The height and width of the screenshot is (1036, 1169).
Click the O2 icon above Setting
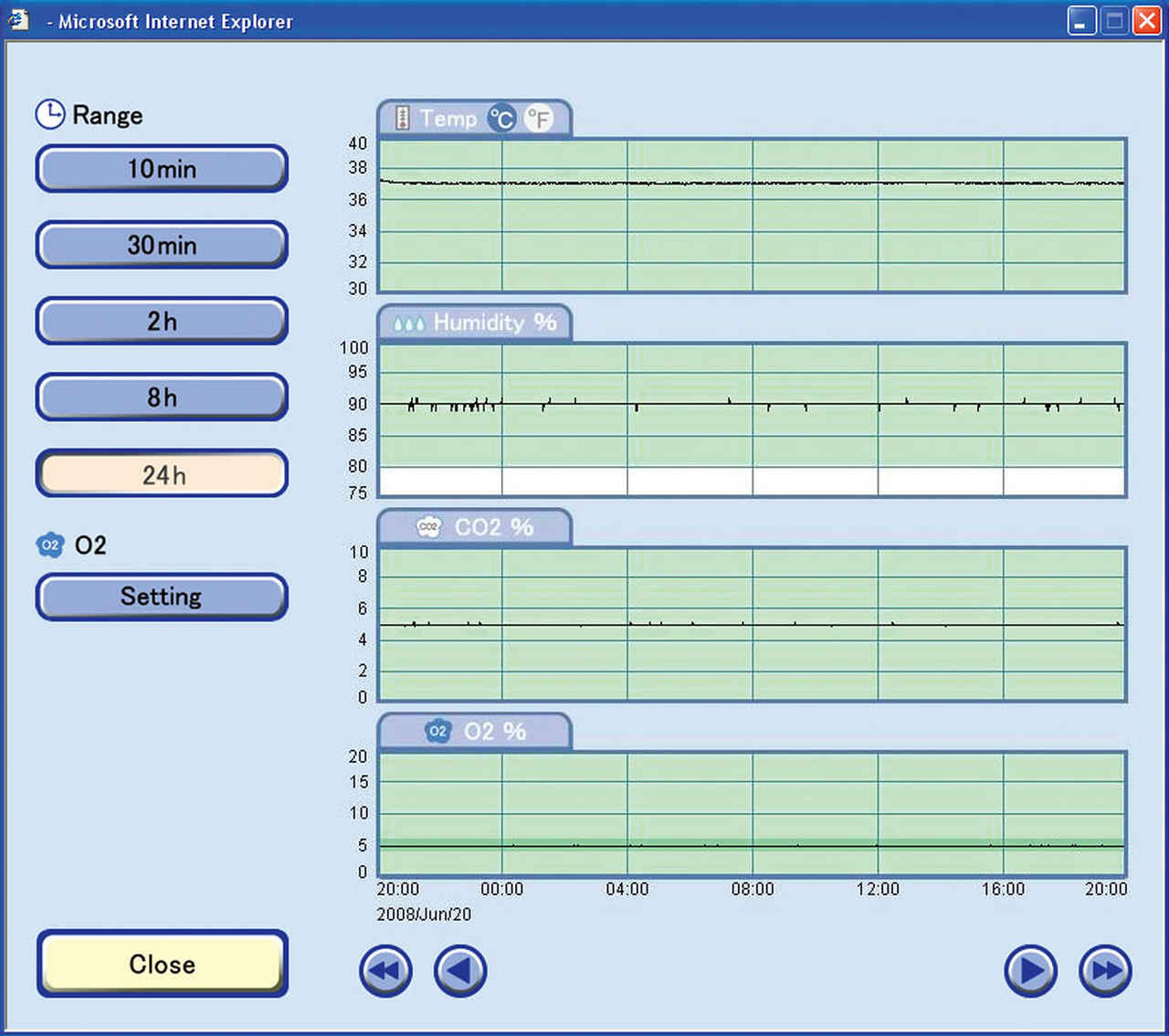(x=49, y=545)
